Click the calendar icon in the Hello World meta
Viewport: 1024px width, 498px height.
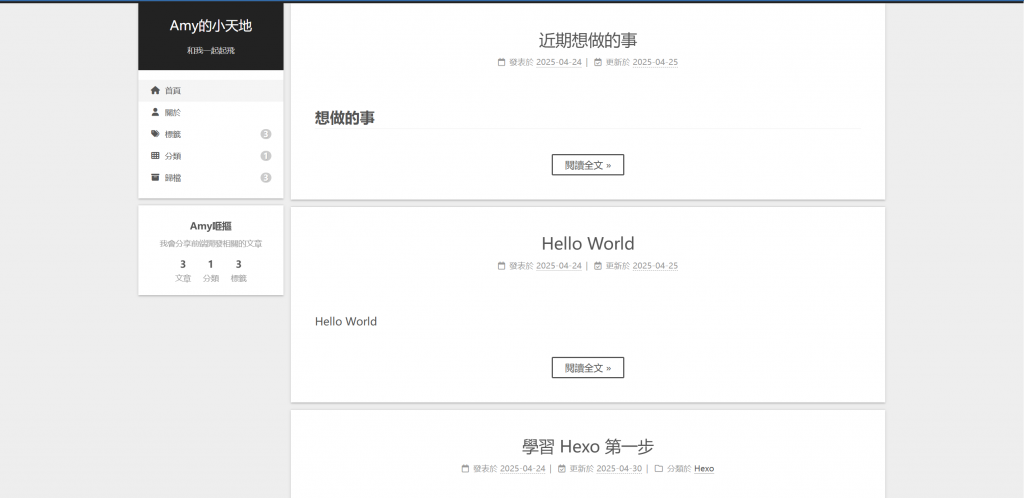(x=502, y=266)
